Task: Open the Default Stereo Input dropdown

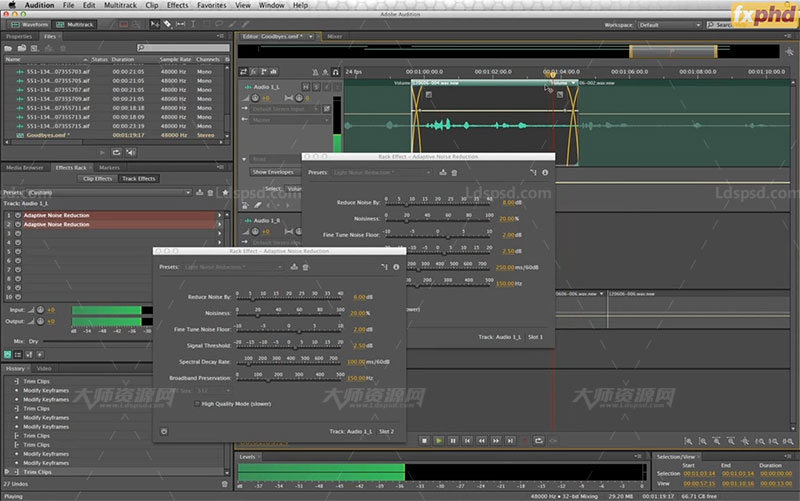Action: coord(285,109)
